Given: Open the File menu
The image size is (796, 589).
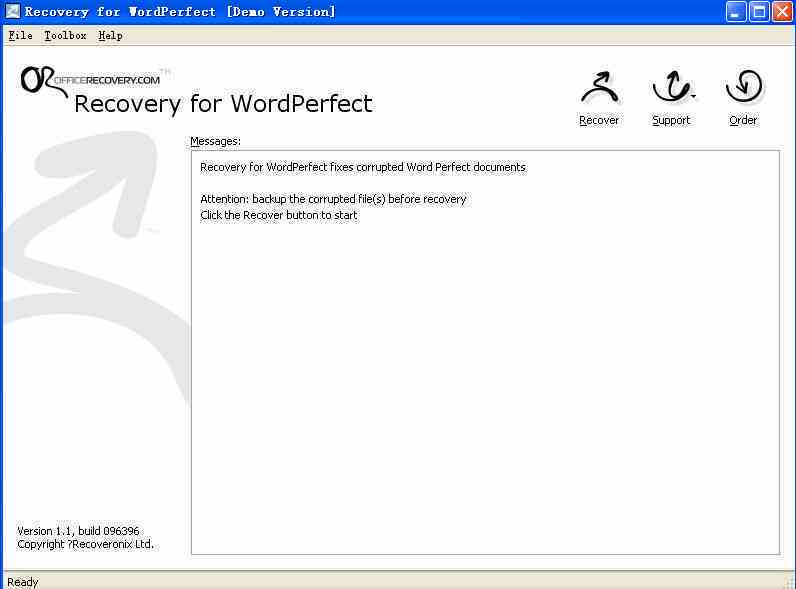Looking at the screenshot, I should pos(20,36).
